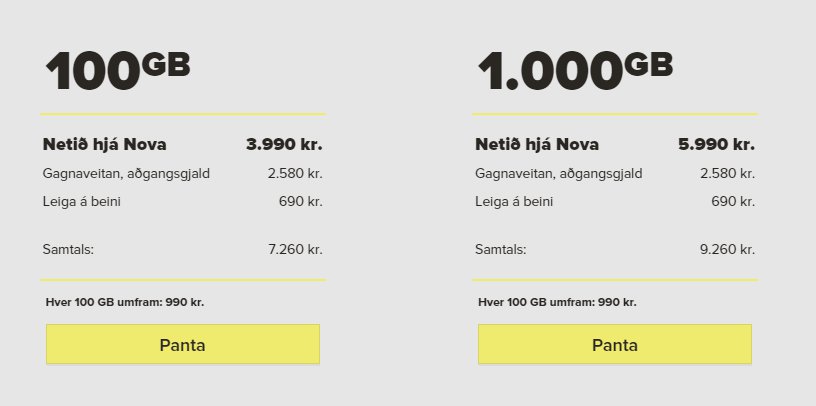The image size is (816, 406).
Task: Click the 100GB plan heading
Action: click(x=116, y=72)
